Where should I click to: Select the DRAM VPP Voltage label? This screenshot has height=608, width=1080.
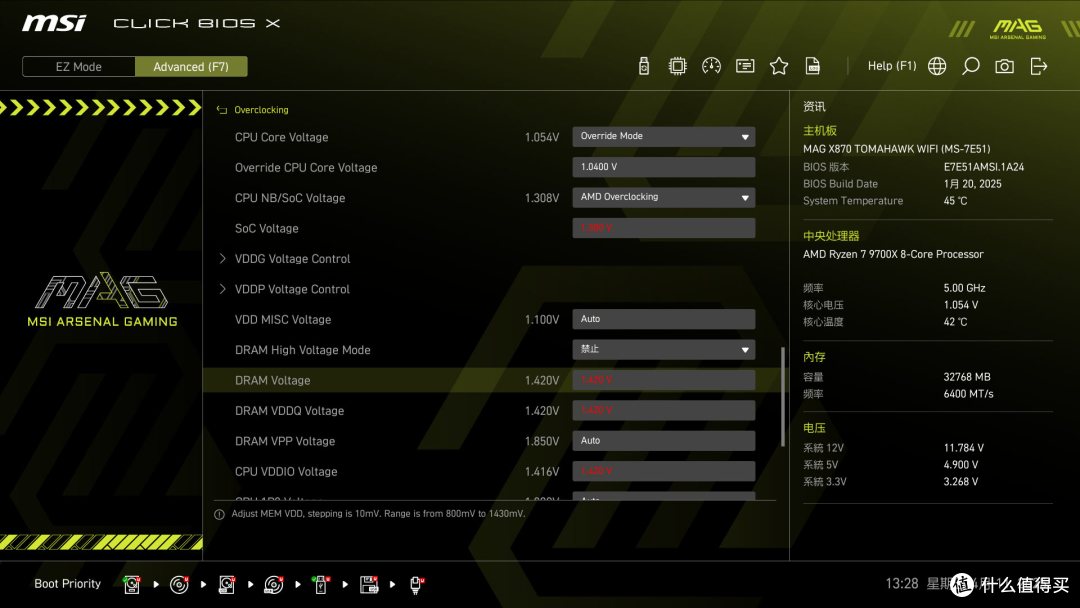click(x=284, y=441)
